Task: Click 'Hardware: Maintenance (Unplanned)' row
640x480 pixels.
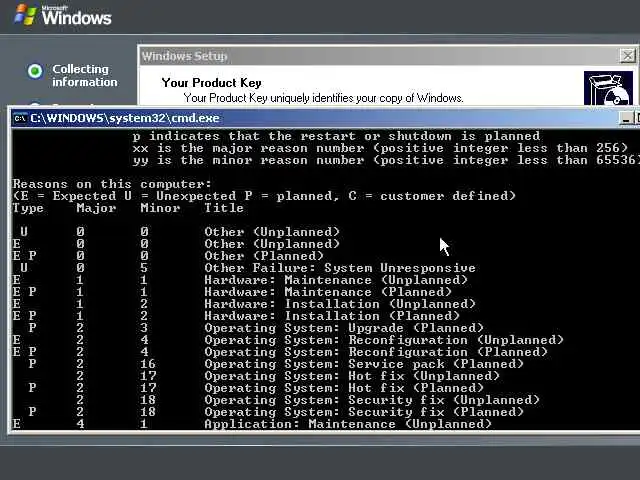Action: pos(240,280)
